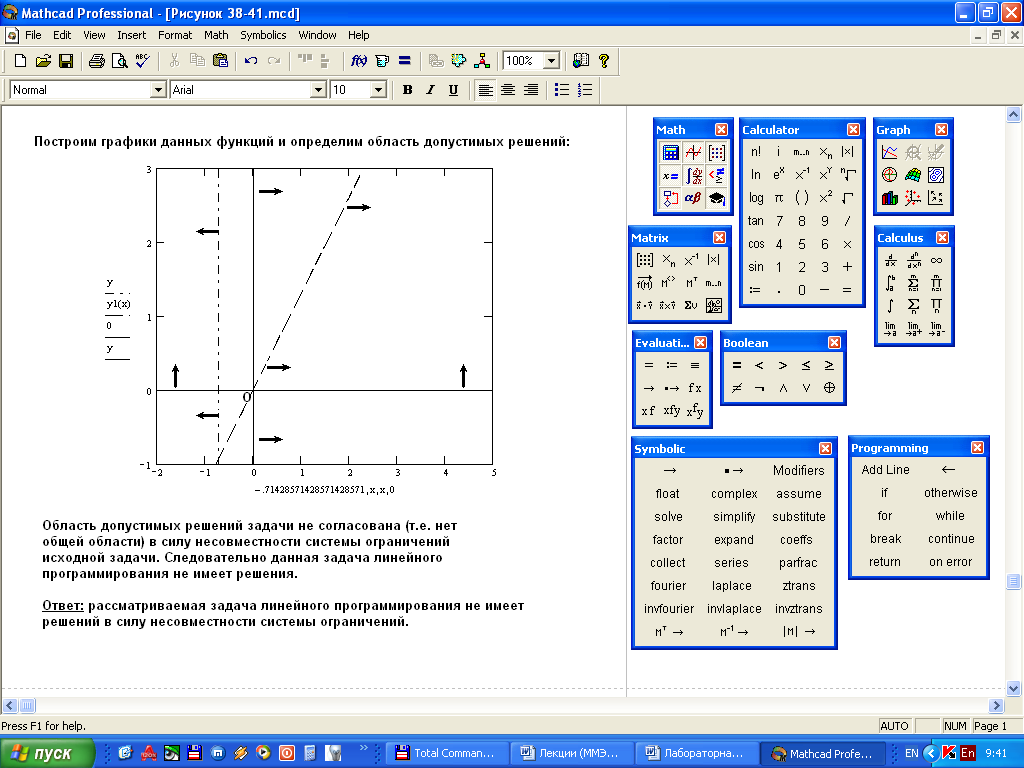Insert infinity symbol from Calculus palette
This screenshot has width=1024, height=768.
[936, 260]
